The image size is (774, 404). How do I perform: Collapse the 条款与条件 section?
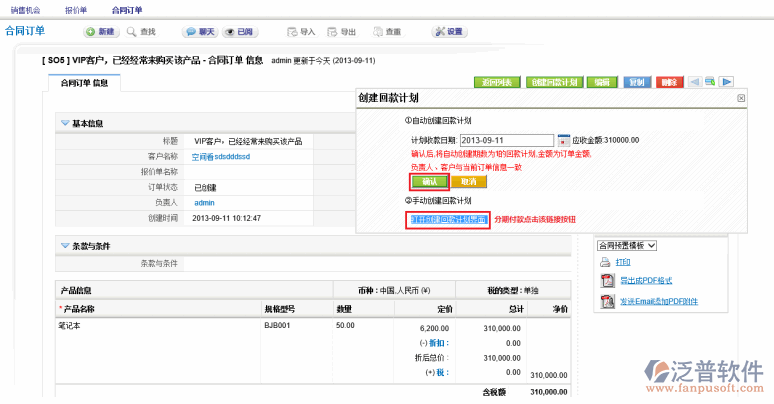point(65,245)
